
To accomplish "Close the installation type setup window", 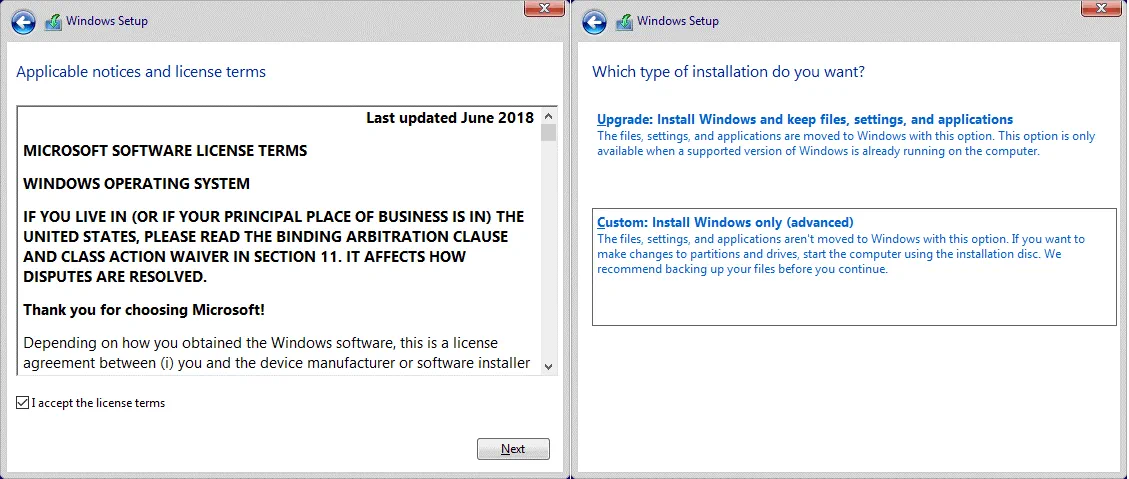I will [x=1102, y=8].
